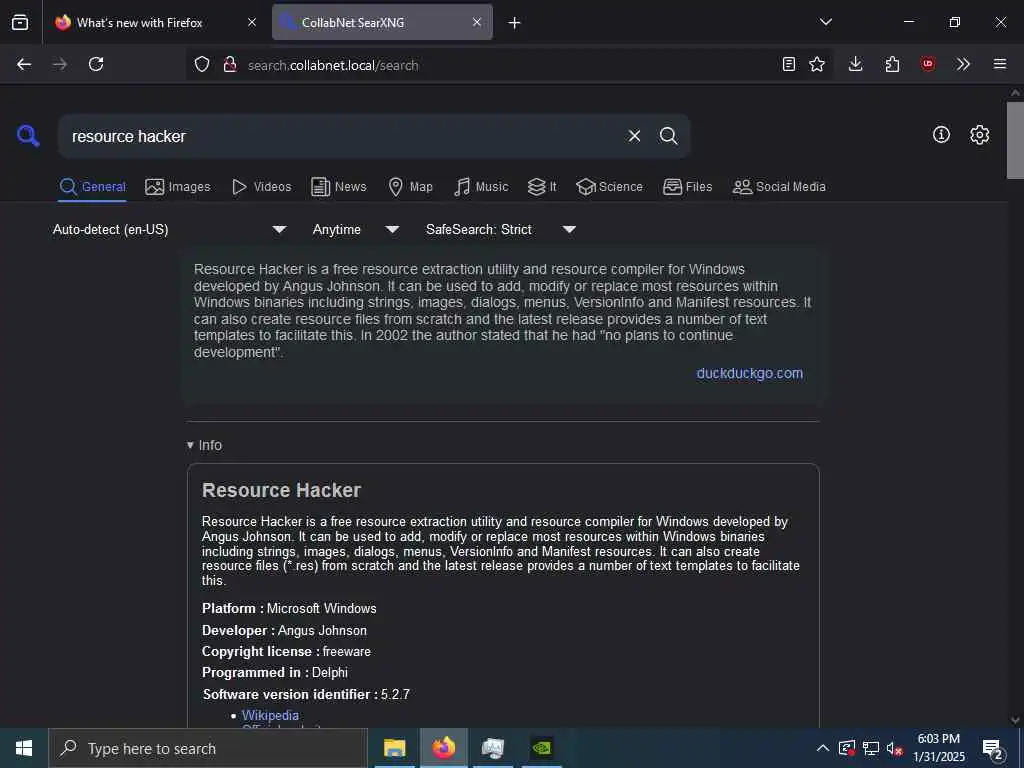Click the SearXNG magnifier logo icon
Viewport: 1024px width, 768px height.
point(28,136)
